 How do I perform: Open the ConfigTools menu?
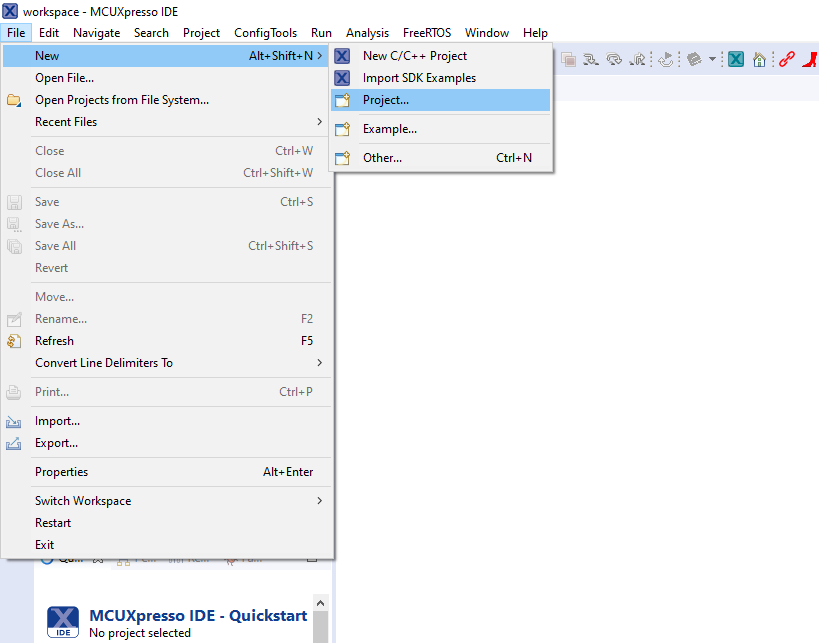(265, 33)
